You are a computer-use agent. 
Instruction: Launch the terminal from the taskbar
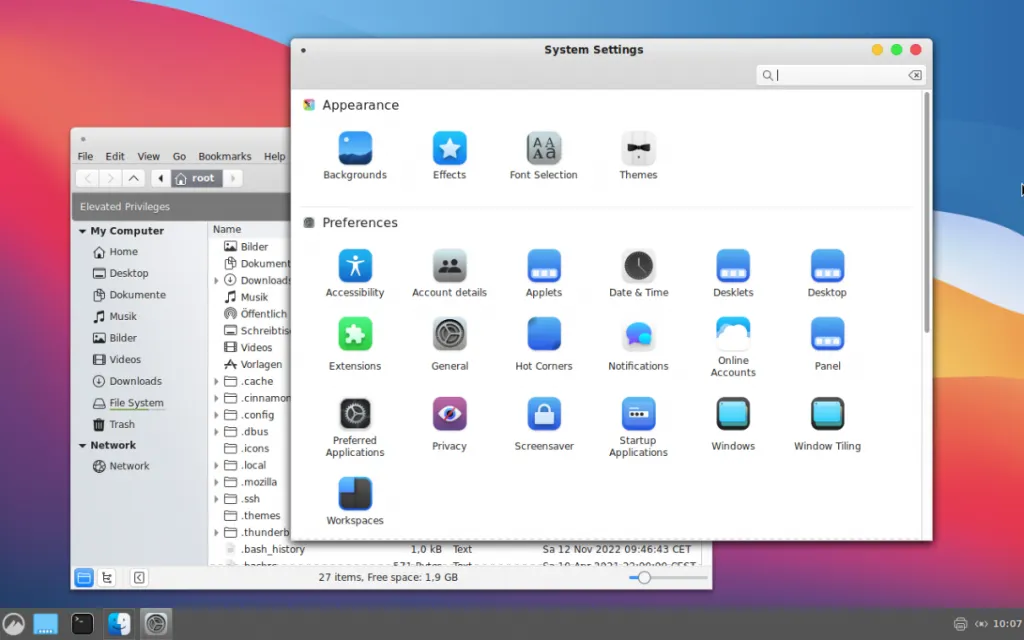[x=82, y=624]
